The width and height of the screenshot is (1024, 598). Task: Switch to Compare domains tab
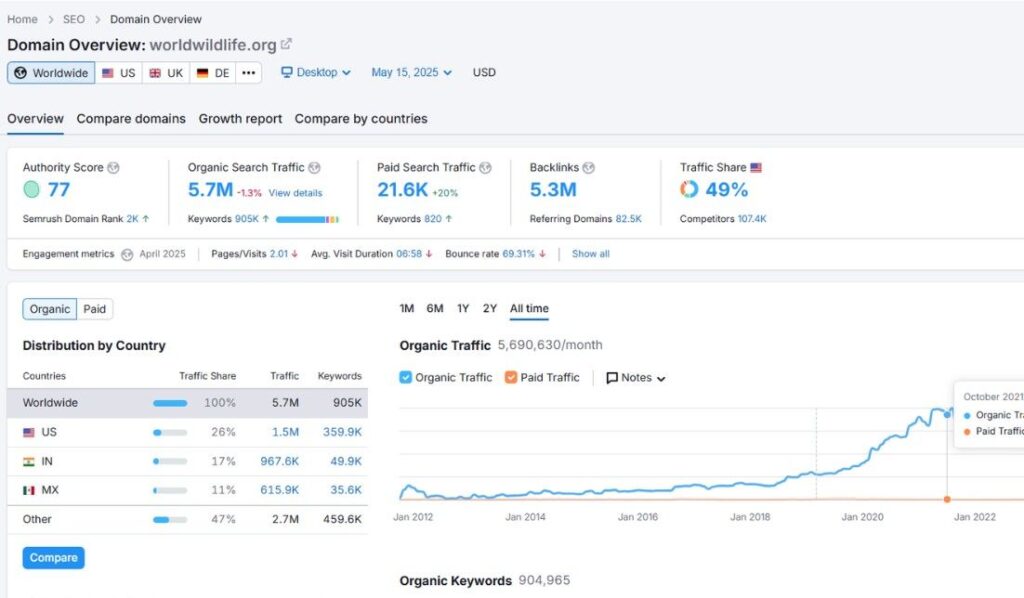point(131,119)
